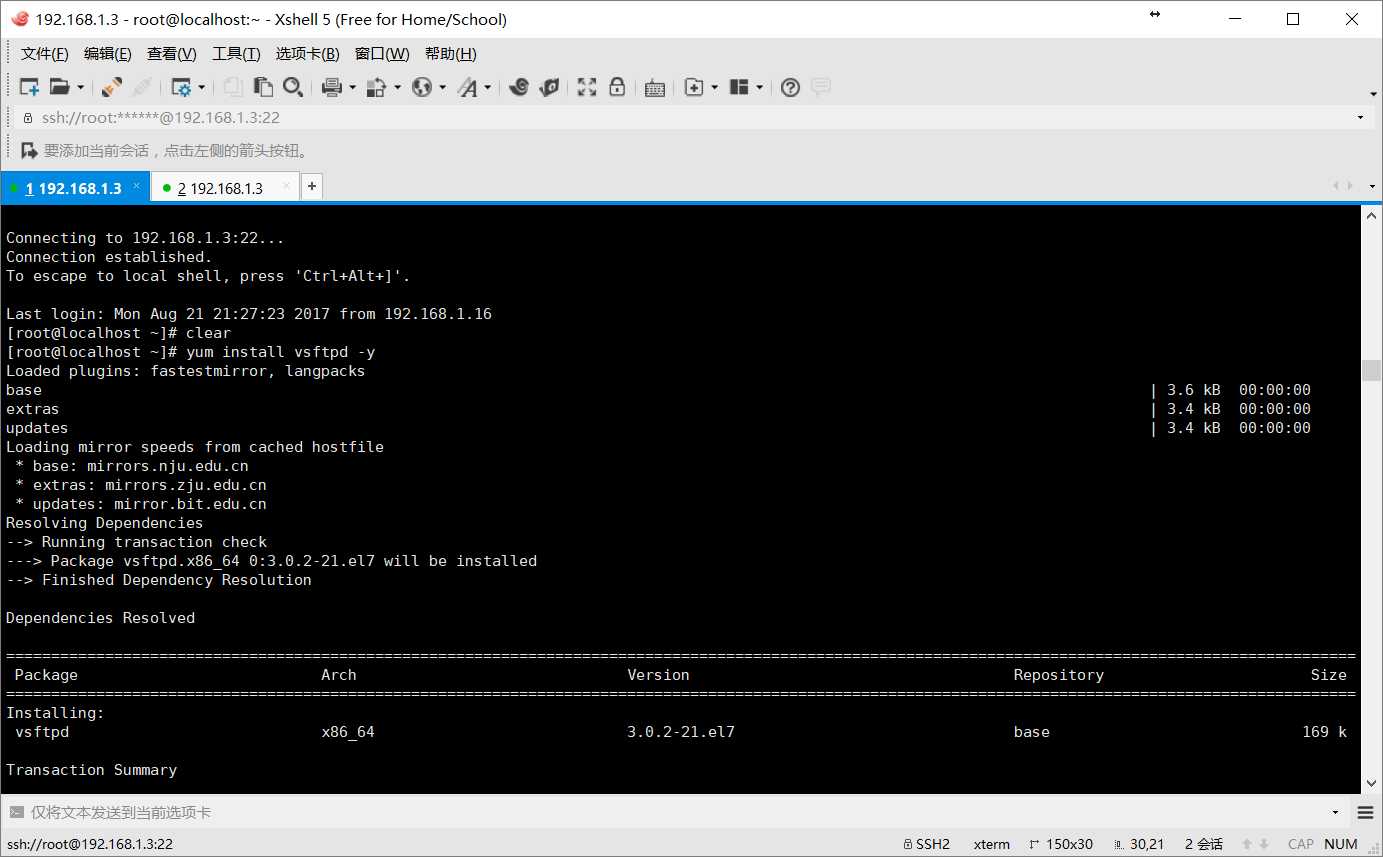
Task: Click the 2 会话 status bar entry
Action: 1204,844
